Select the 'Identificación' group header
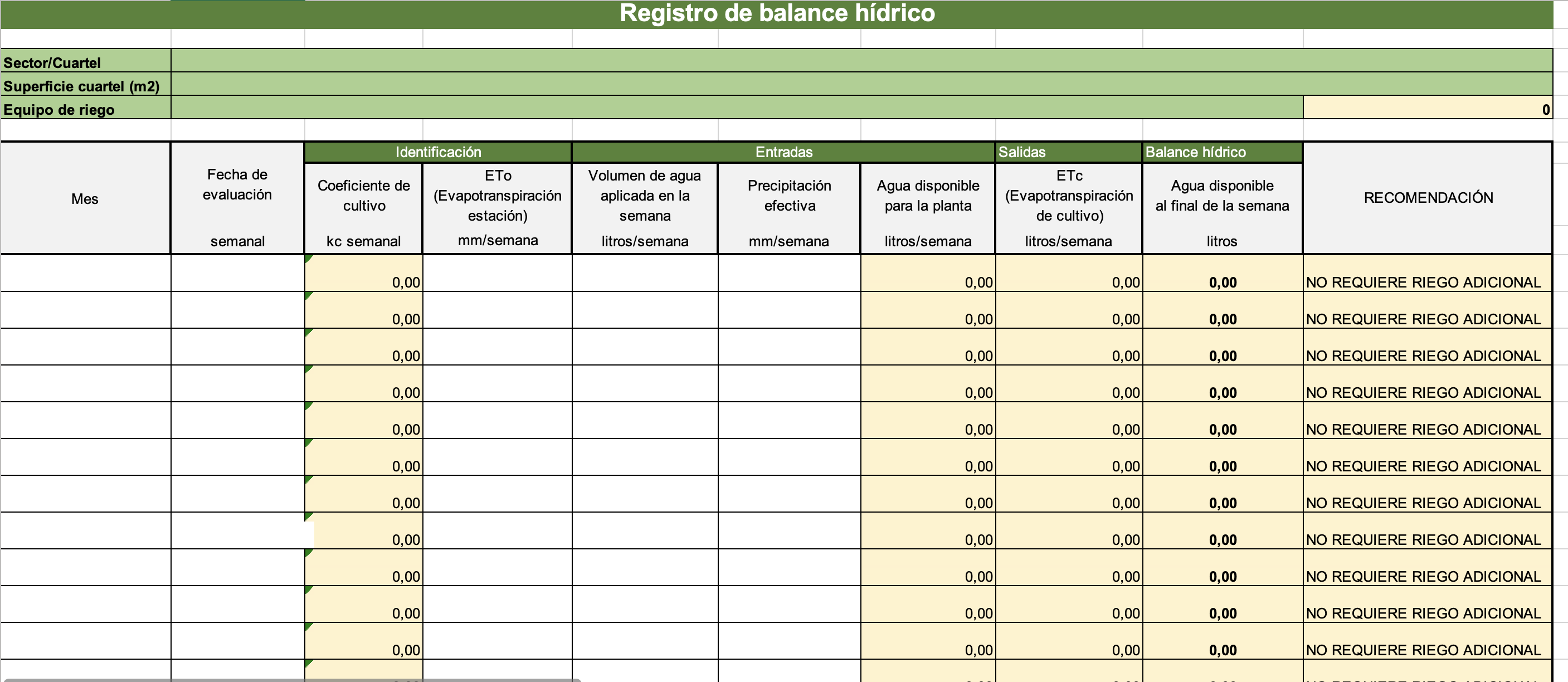Viewport: 1568px width, 682px height. (x=437, y=152)
